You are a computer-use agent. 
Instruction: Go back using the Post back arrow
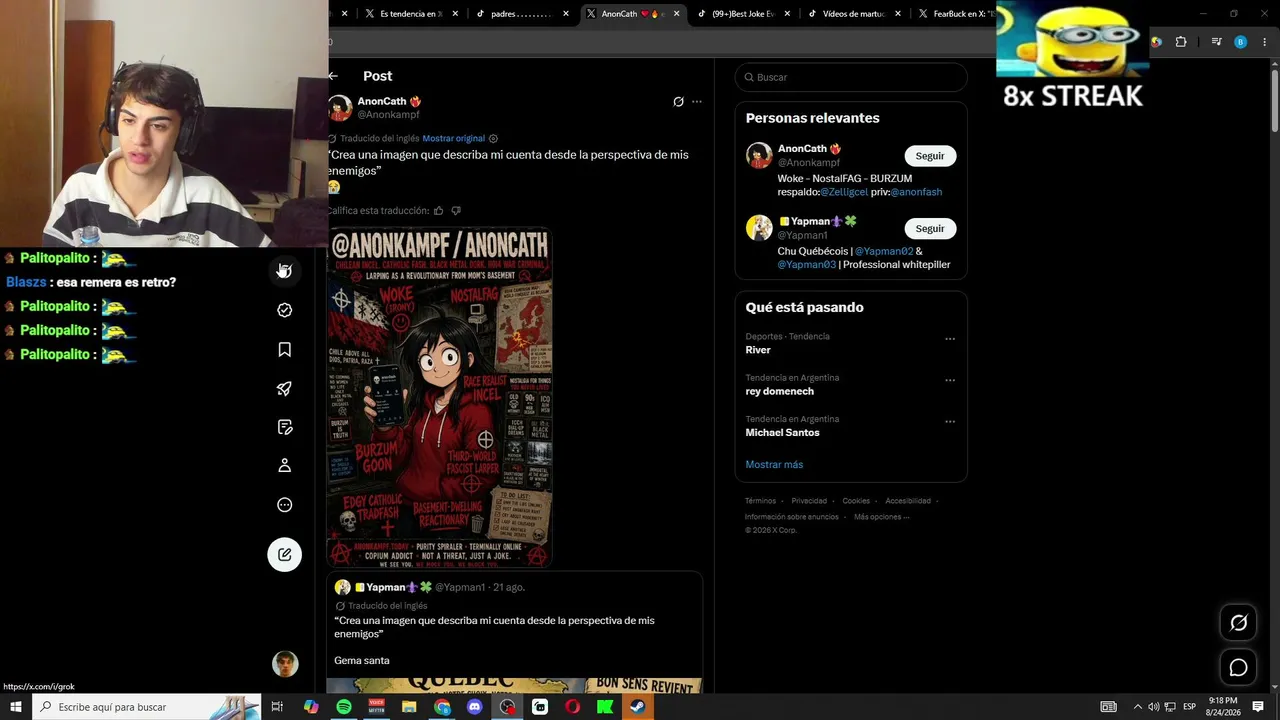point(333,76)
